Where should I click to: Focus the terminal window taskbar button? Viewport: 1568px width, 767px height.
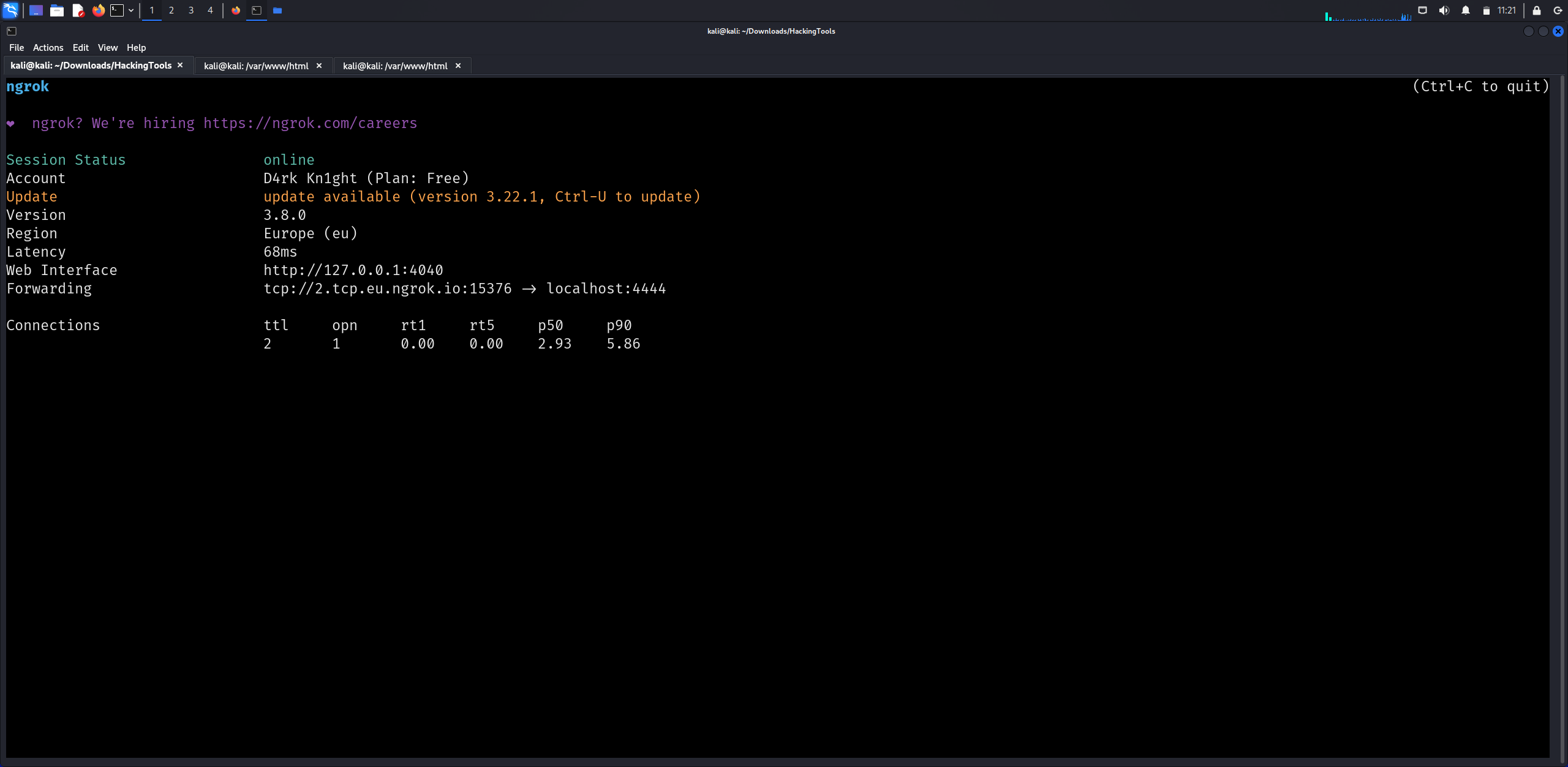point(257,10)
